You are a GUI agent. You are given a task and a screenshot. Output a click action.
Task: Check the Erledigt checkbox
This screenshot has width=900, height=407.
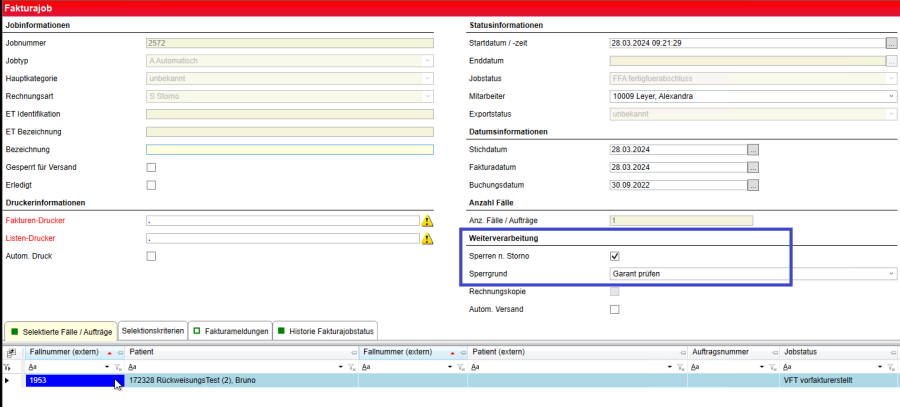[x=151, y=185]
